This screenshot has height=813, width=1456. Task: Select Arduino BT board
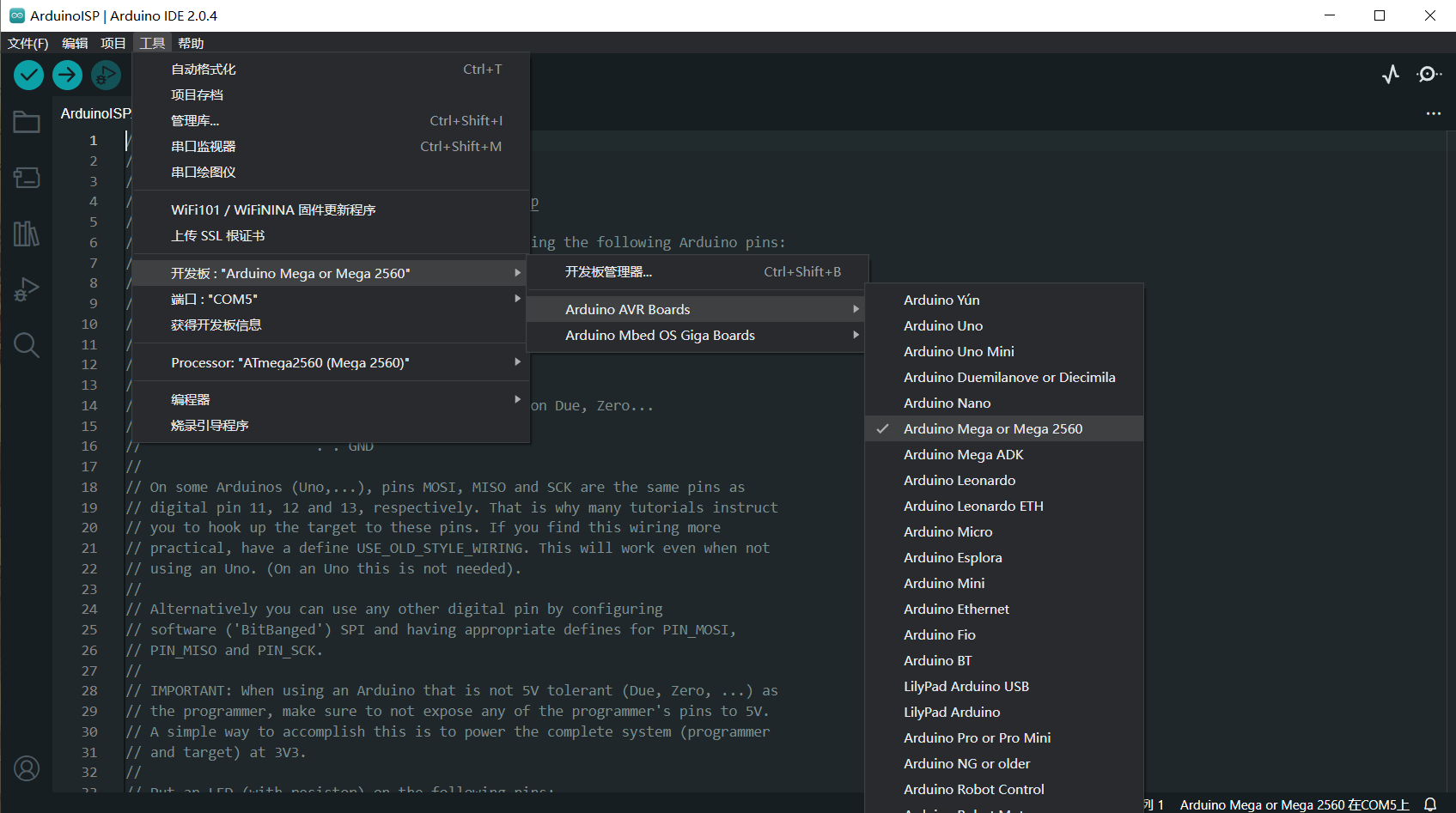point(1004,660)
